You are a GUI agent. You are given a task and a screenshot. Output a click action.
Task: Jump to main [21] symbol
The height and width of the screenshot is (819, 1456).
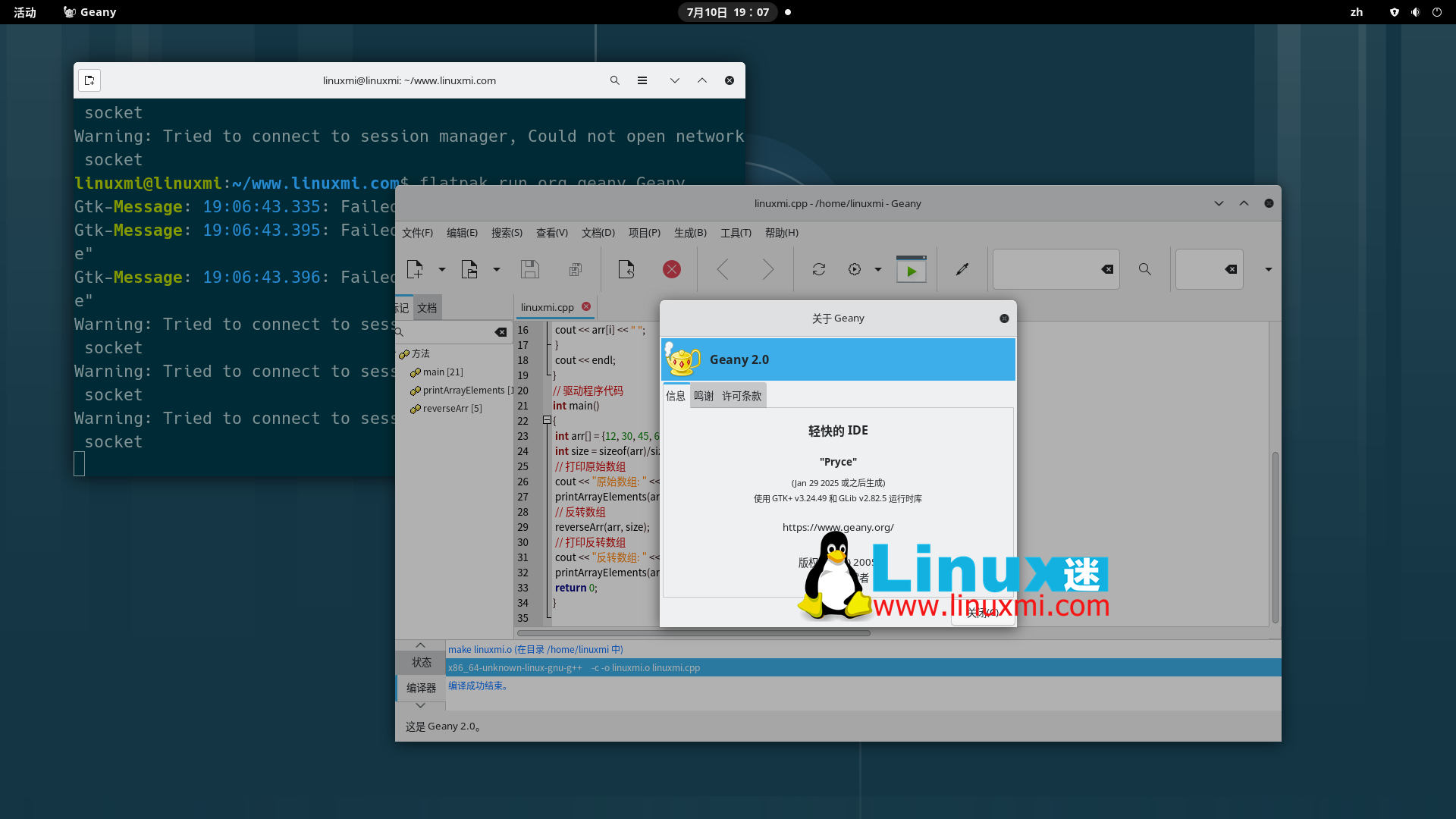click(443, 372)
